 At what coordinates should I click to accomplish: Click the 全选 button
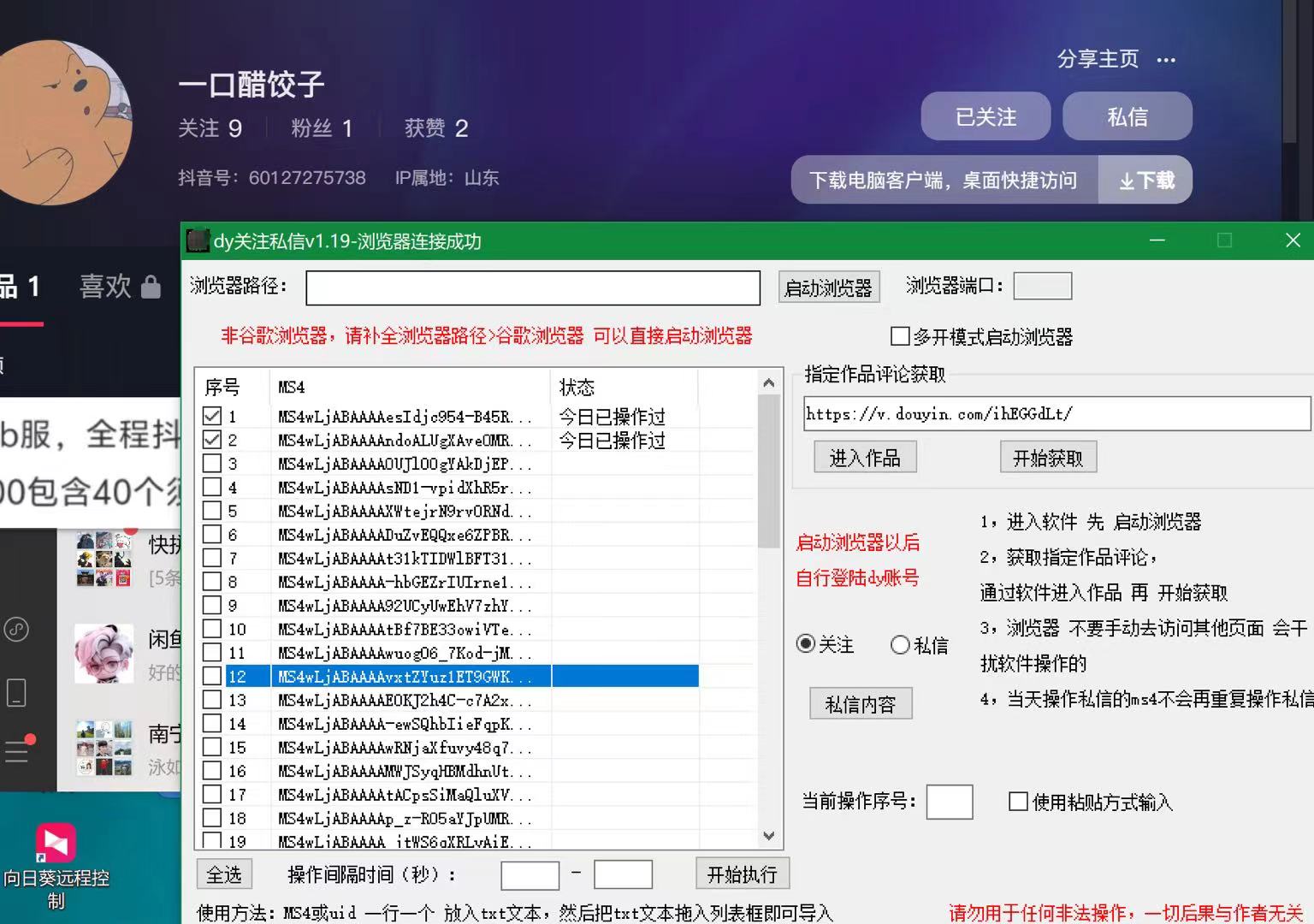(224, 874)
